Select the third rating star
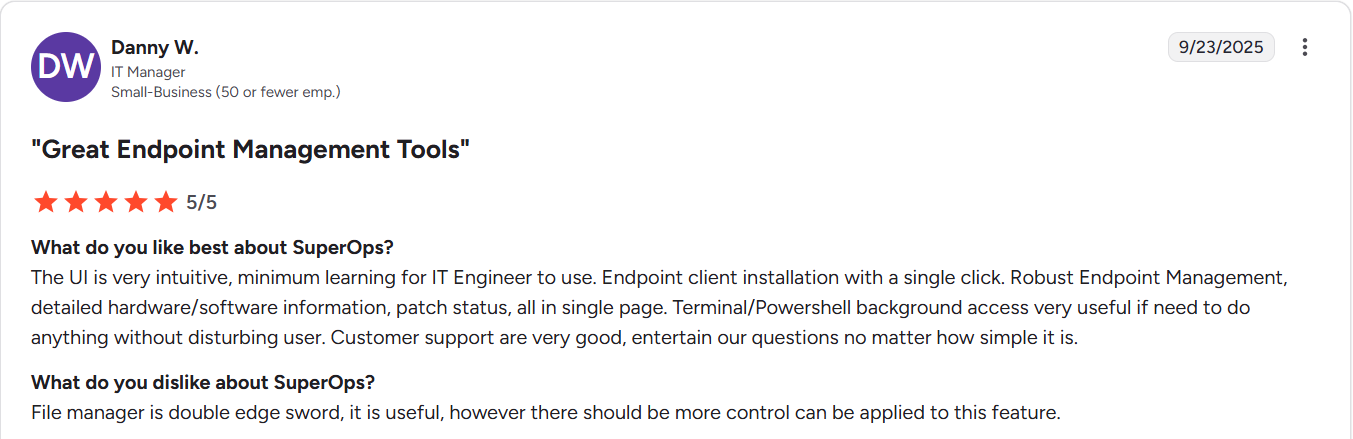Screen dimensions: 1353x439 click(x=106, y=202)
